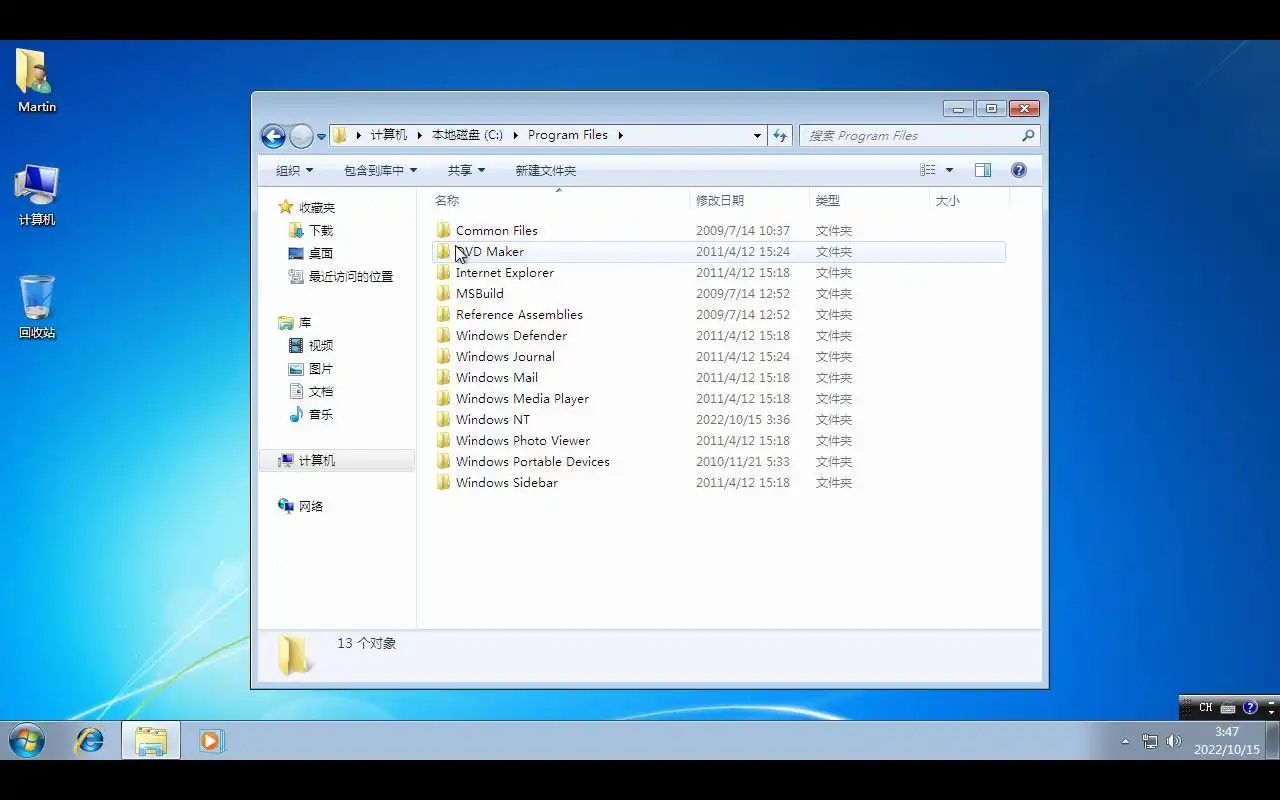Click the 新建文件夹 button
The width and height of the screenshot is (1280, 800).
pos(545,171)
